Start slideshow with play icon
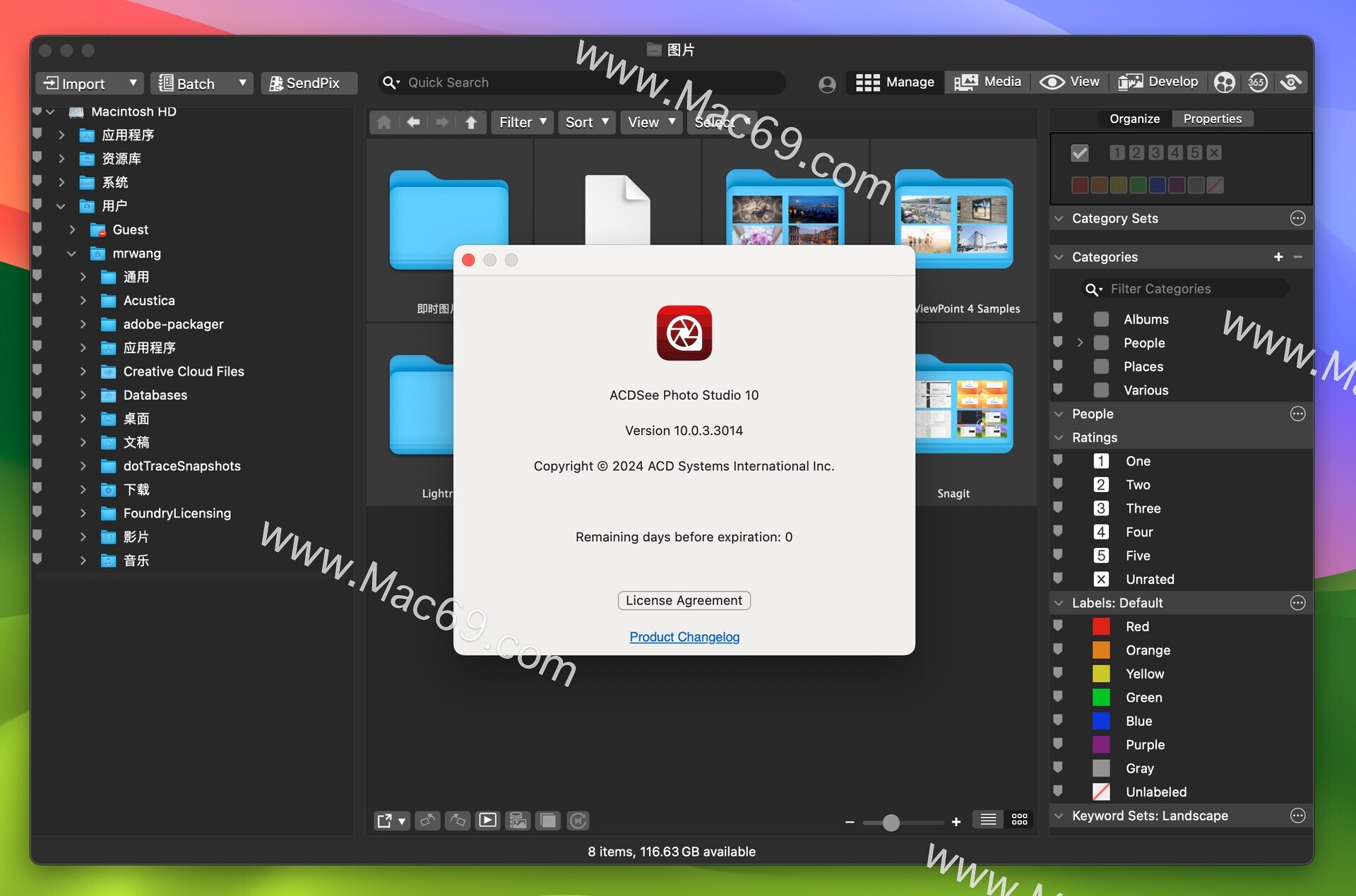Image resolution: width=1356 pixels, height=896 pixels. [x=487, y=820]
